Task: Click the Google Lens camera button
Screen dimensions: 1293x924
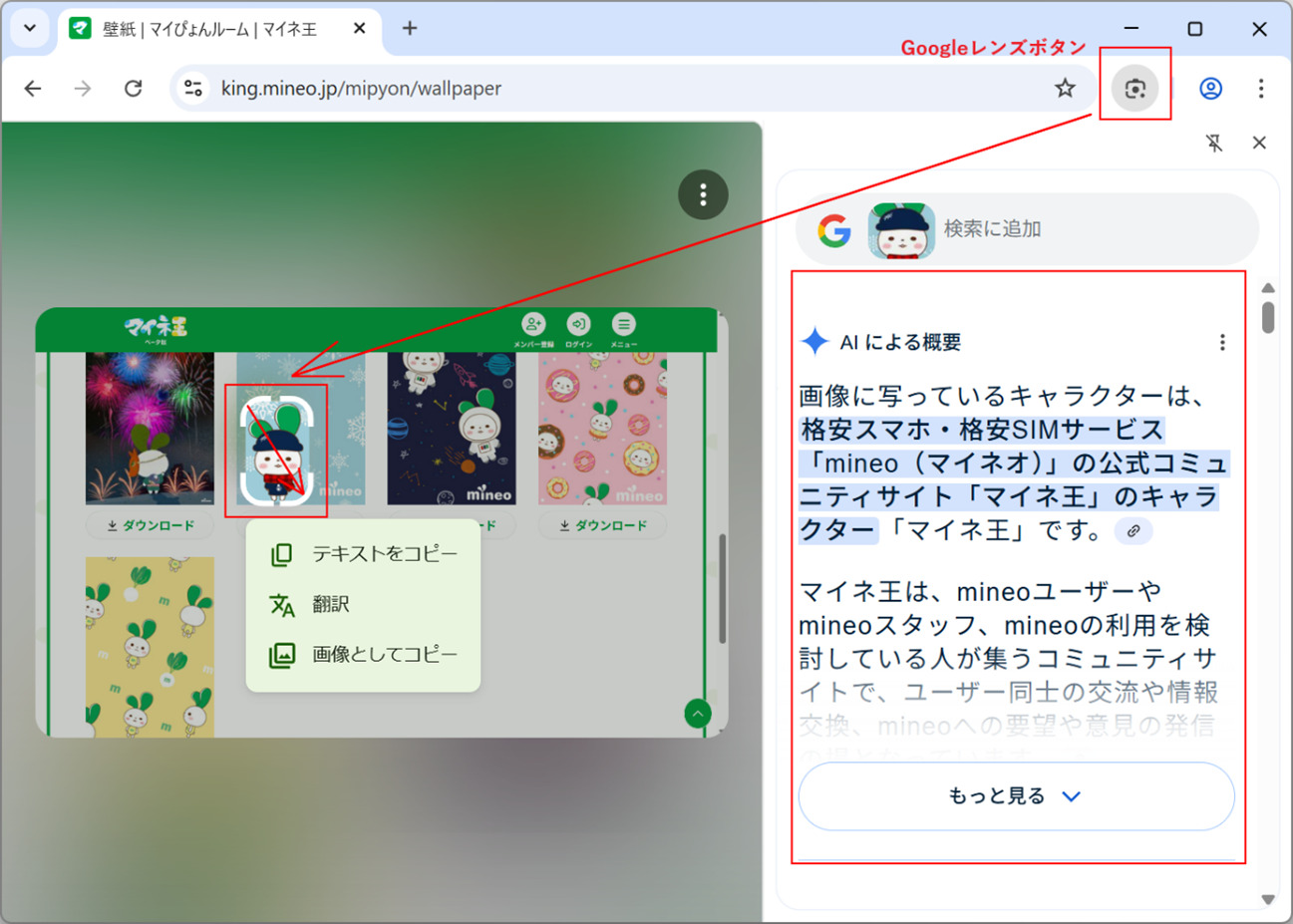Action: click(x=1134, y=89)
